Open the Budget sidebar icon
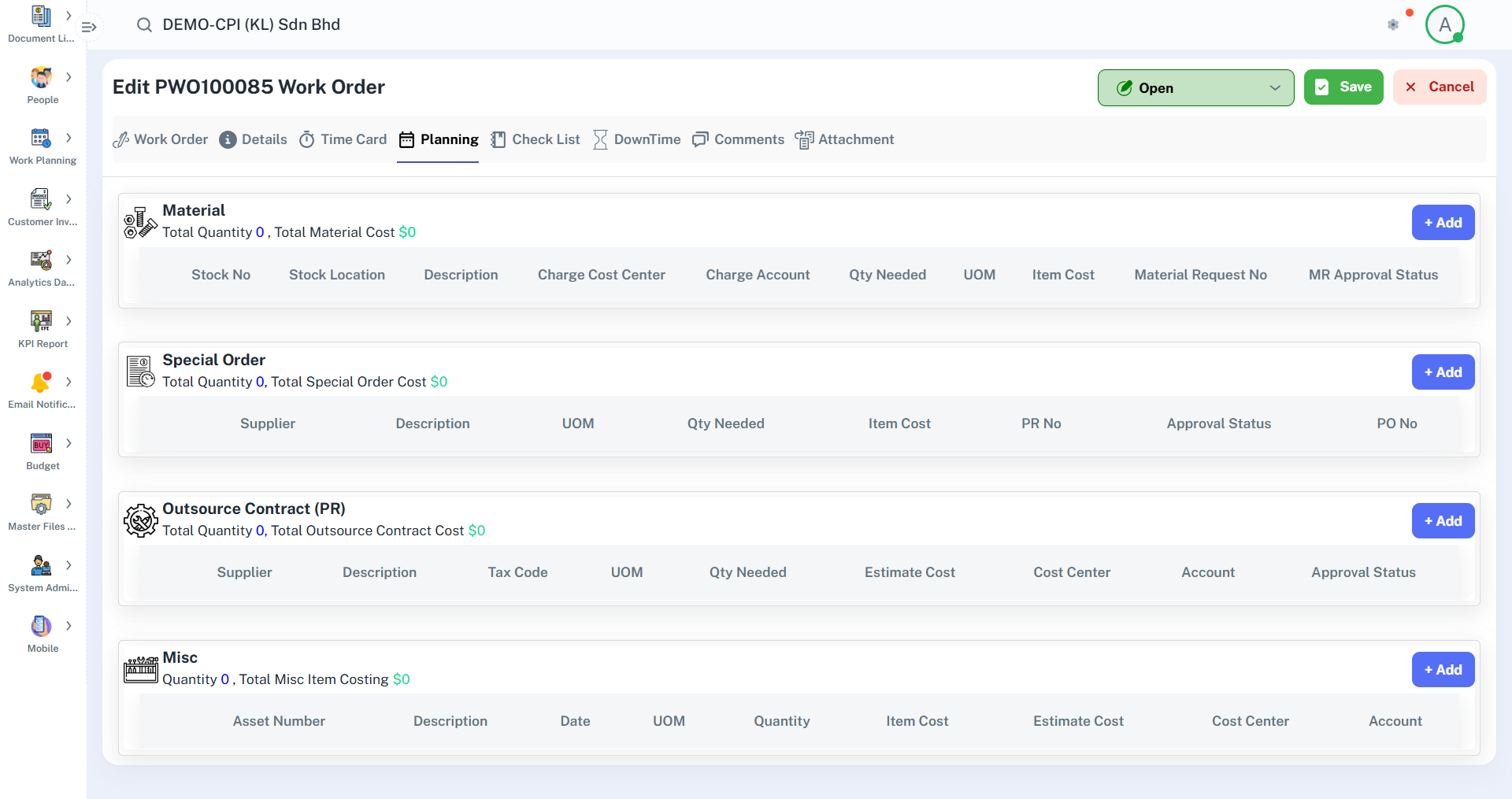The height and width of the screenshot is (799, 1512). [41, 444]
